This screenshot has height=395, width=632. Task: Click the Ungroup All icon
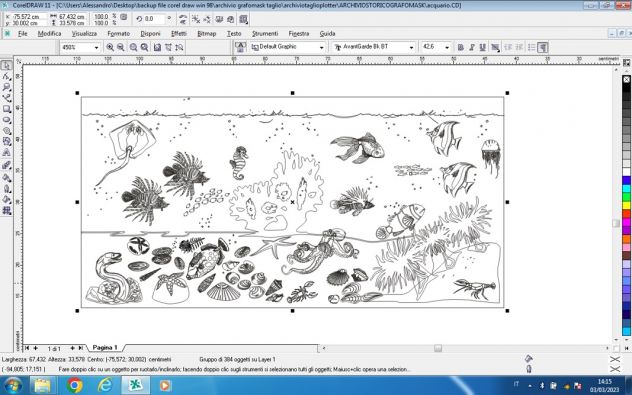pos(207,19)
